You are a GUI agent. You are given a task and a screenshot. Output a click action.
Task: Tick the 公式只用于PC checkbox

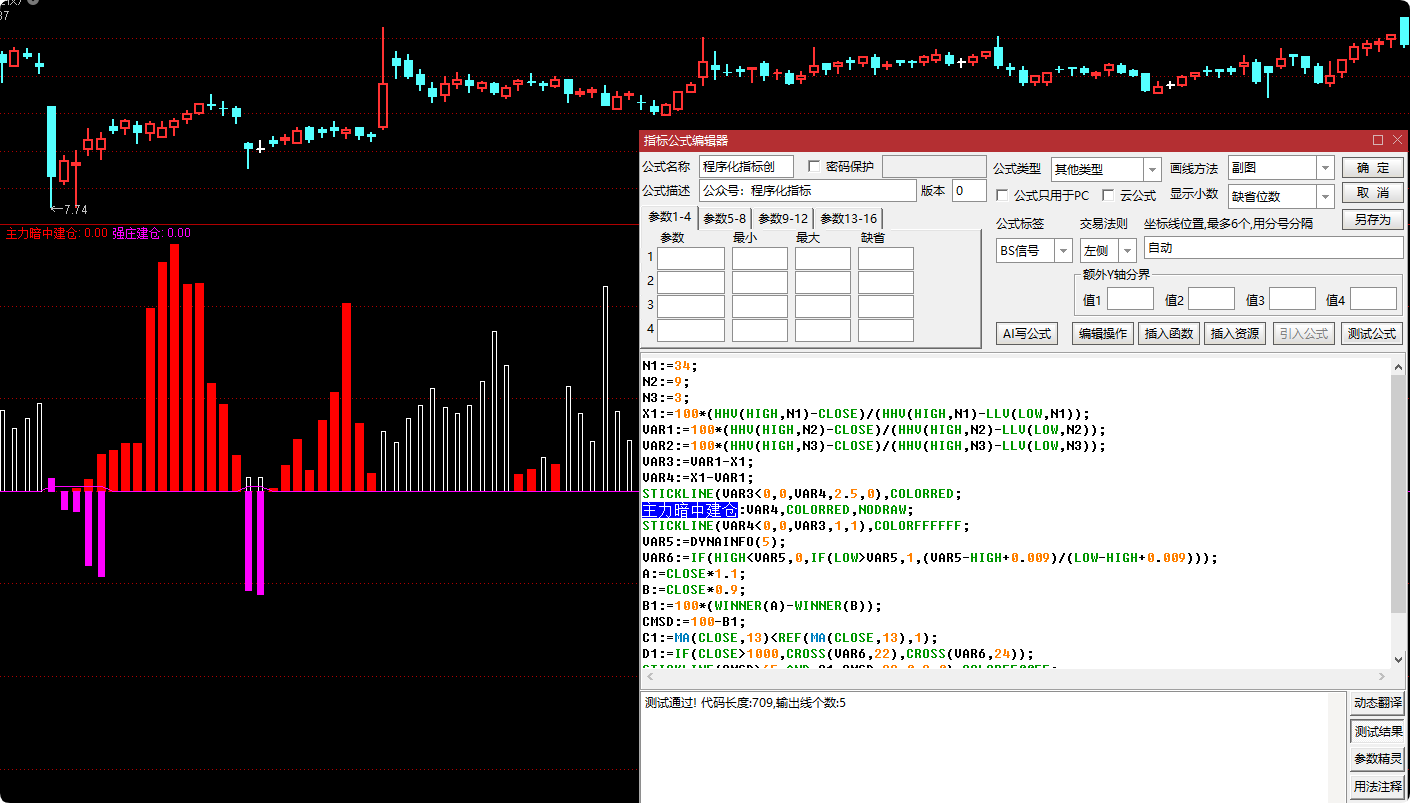1003,195
